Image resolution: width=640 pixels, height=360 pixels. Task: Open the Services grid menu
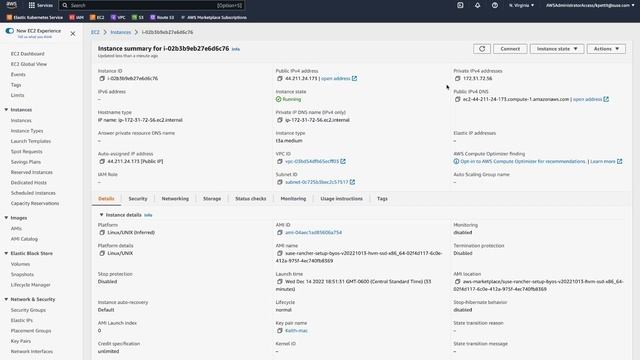point(40,5)
